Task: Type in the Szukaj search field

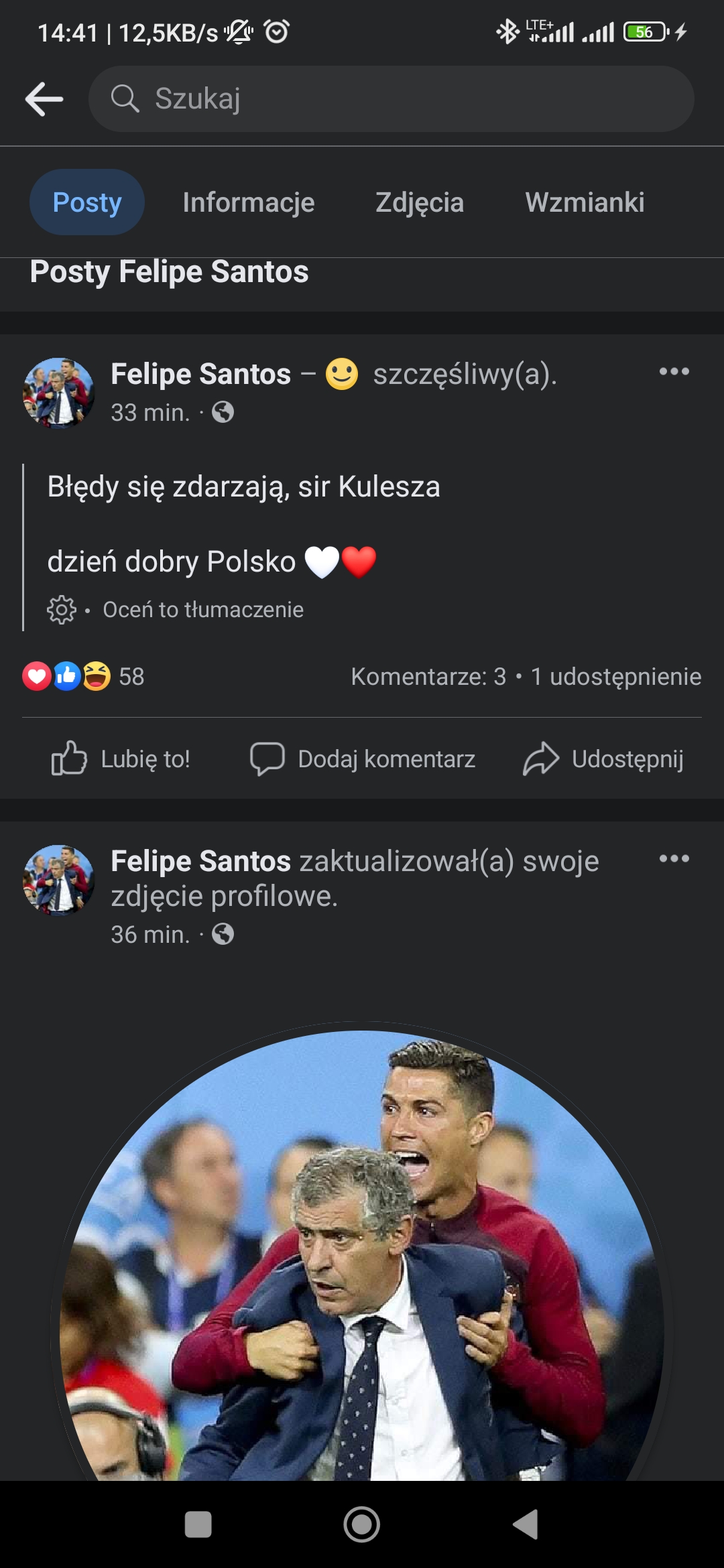Action: coord(402,99)
